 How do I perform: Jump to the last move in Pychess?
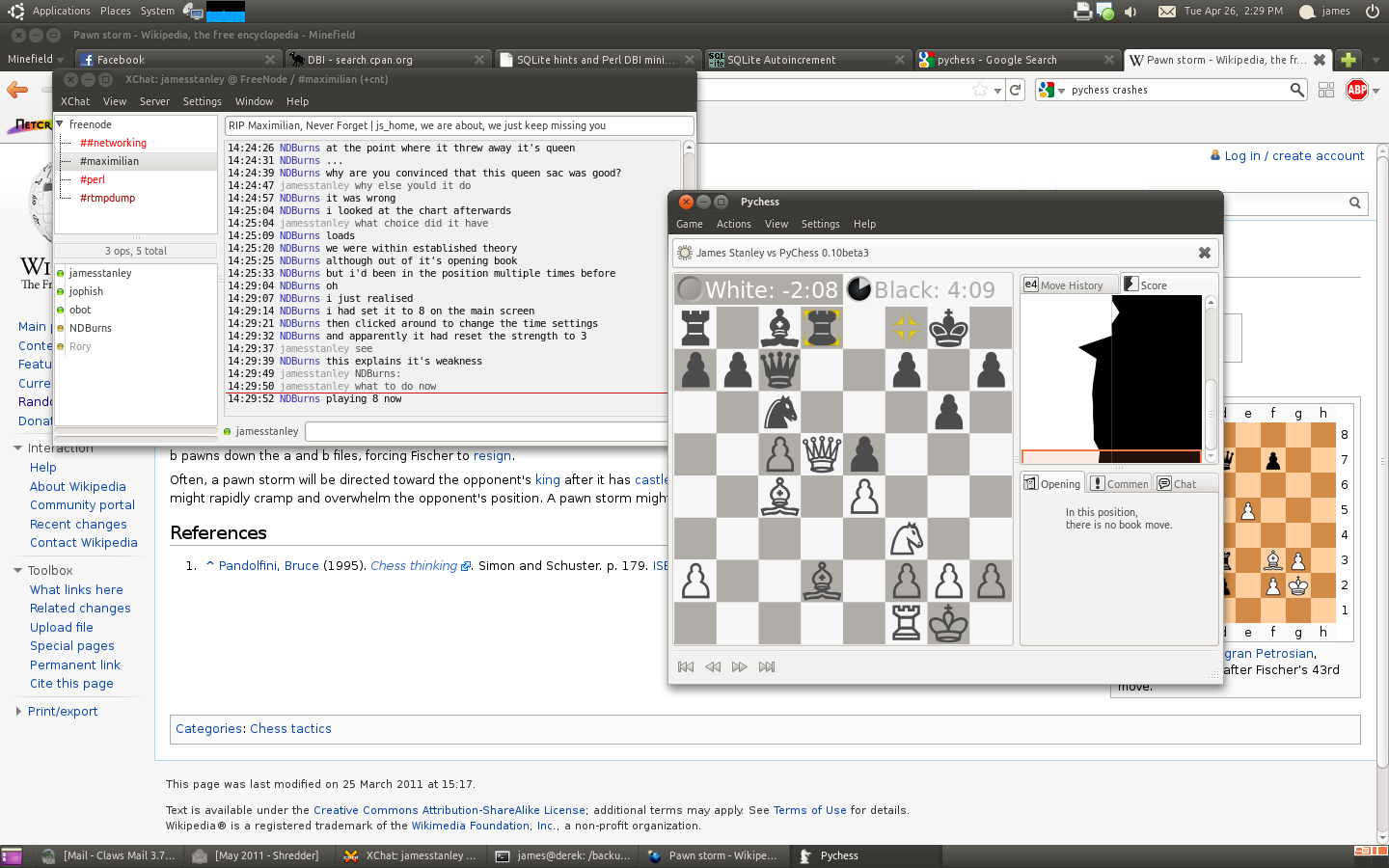[767, 666]
